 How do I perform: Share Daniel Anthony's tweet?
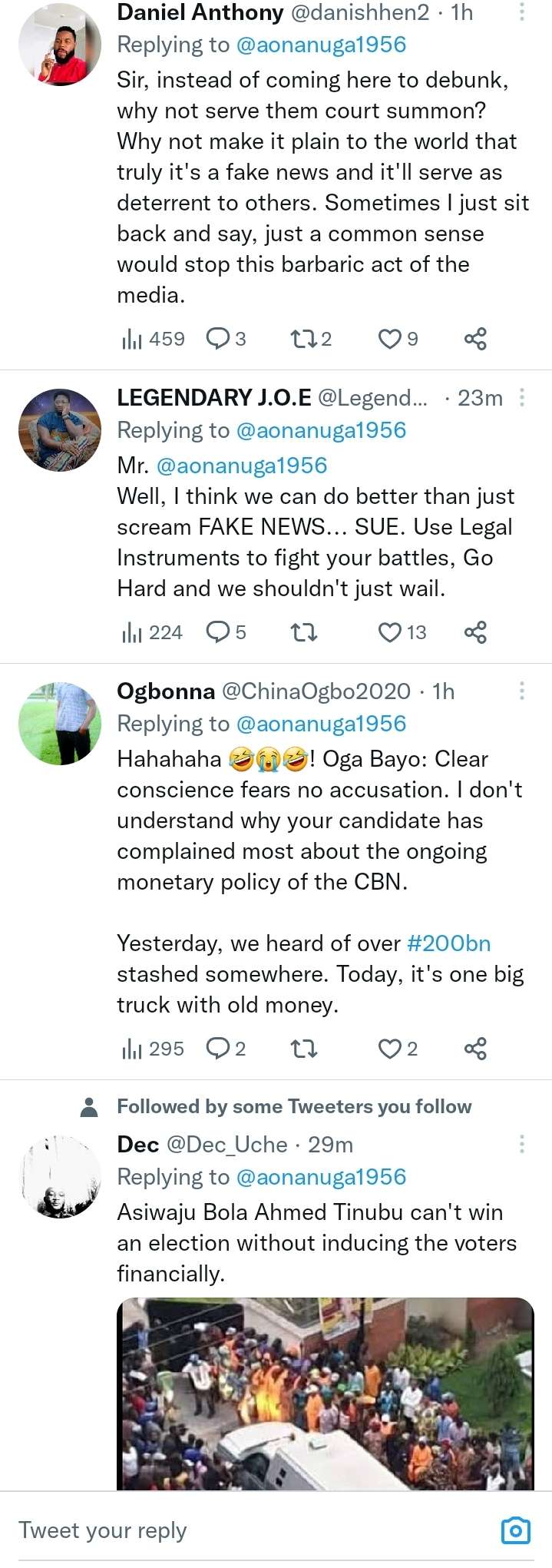(475, 339)
